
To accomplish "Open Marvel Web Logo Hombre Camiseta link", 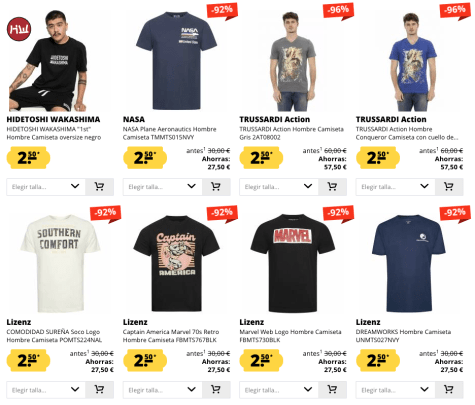I will [x=290, y=336].
